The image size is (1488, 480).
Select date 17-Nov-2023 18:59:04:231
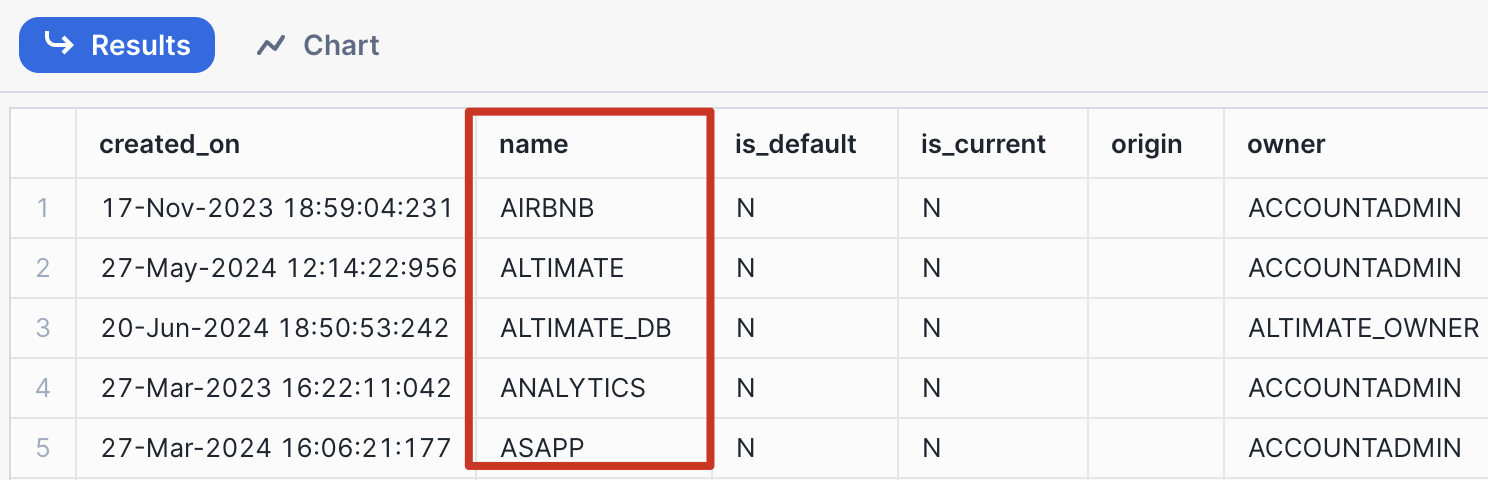pyautogui.click(x=277, y=208)
